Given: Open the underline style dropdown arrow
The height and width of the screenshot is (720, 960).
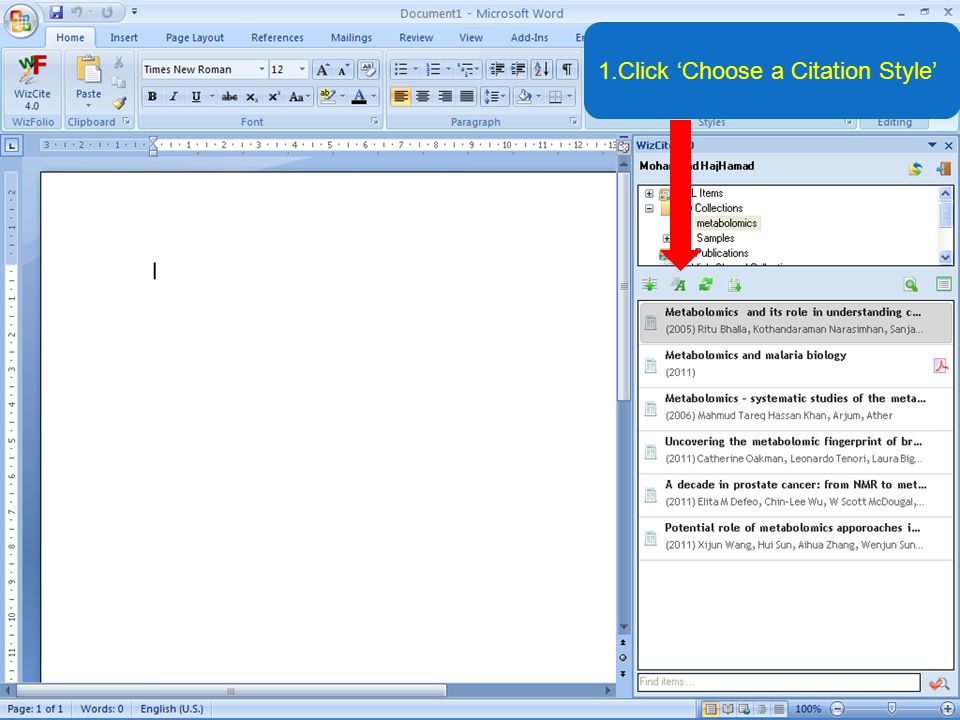Looking at the screenshot, I should coord(212,97).
